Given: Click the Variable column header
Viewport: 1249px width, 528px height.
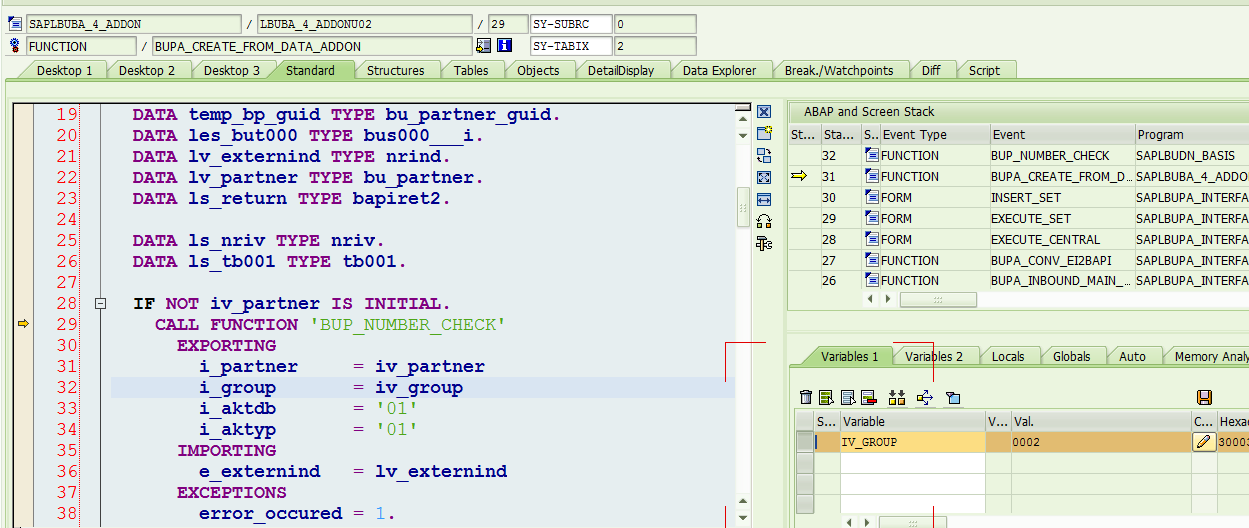Looking at the screenshot, I should pyautogui.click(x=912, y=421).
